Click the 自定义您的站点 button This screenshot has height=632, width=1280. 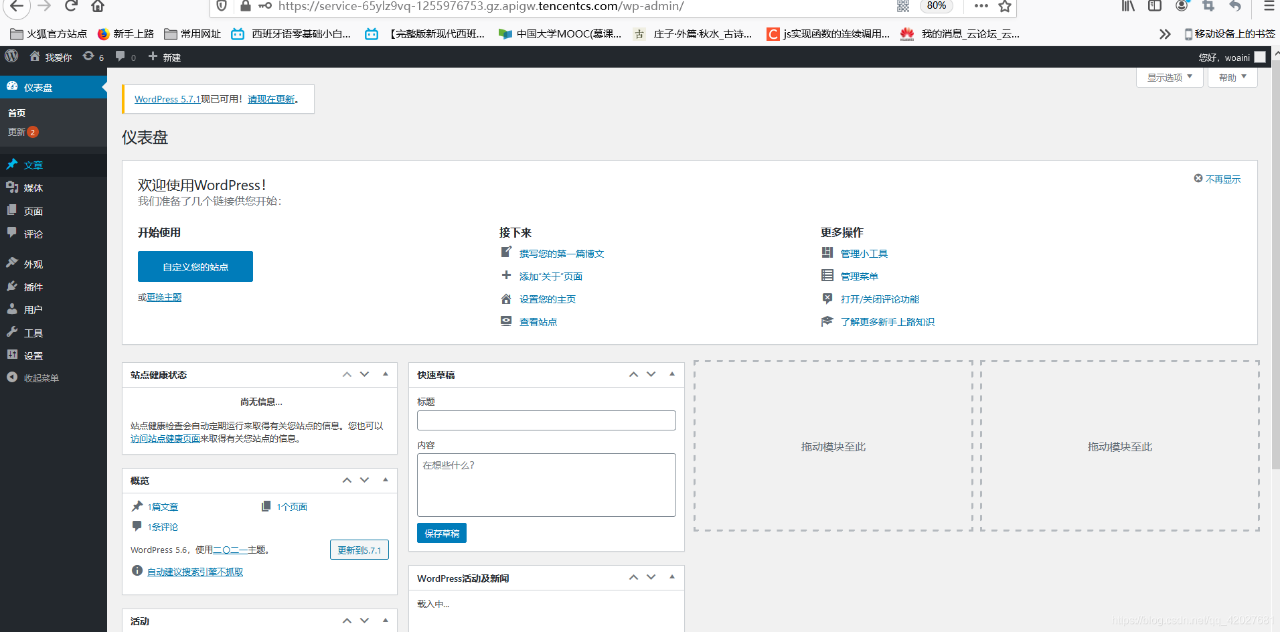click(195, 267)
